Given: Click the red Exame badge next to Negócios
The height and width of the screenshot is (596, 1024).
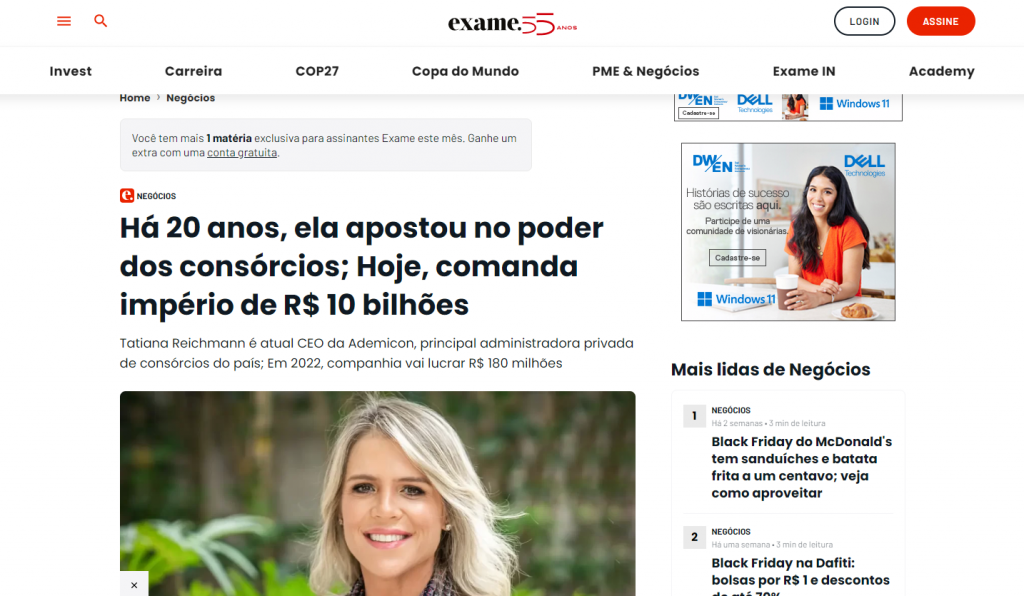Looking at the screenshot, I should pos(127,195).
